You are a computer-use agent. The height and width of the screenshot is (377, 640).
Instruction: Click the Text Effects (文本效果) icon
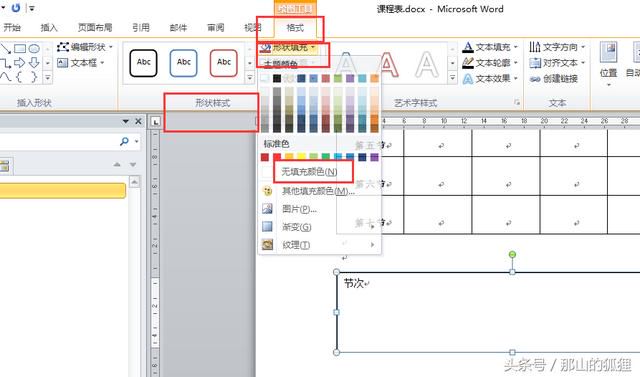pos(468,78)
